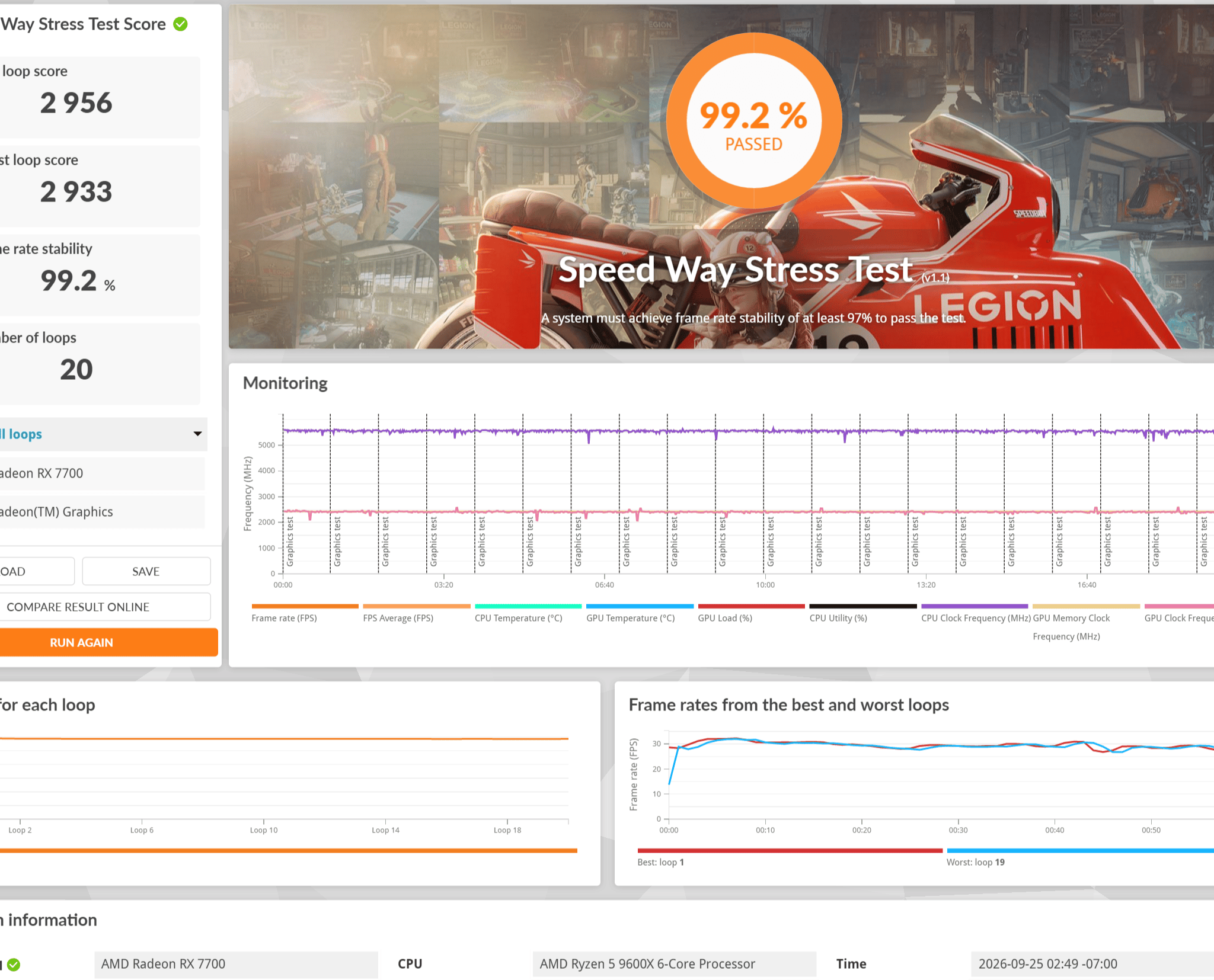Click the green check beside Stress Test Score
The height and width of the screenshot is (980, 1214).
tap(180, 24)
